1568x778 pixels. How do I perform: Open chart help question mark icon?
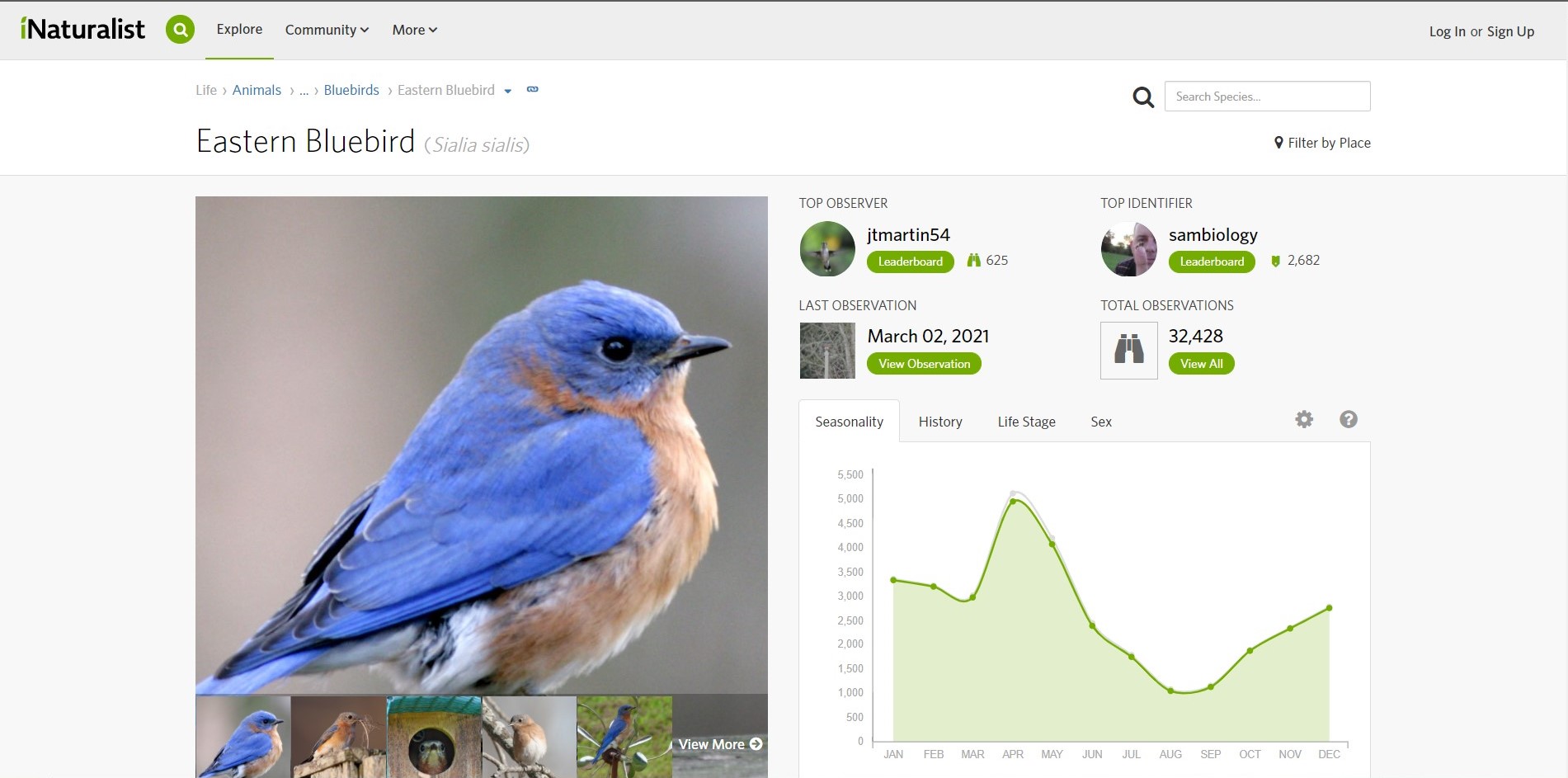(x=1349, y=419)
